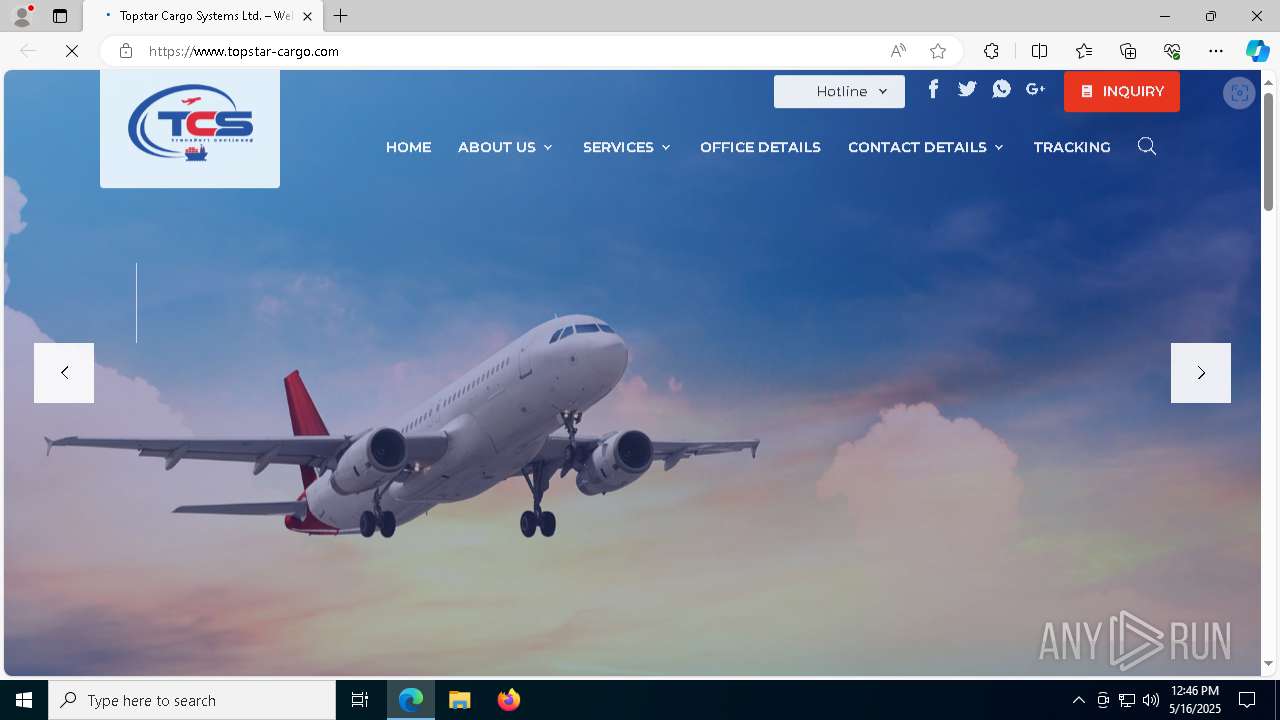The width and height of the screenshot is (1280, 720).
Task: Expand the SERVICES chevron
Action: 666,148
